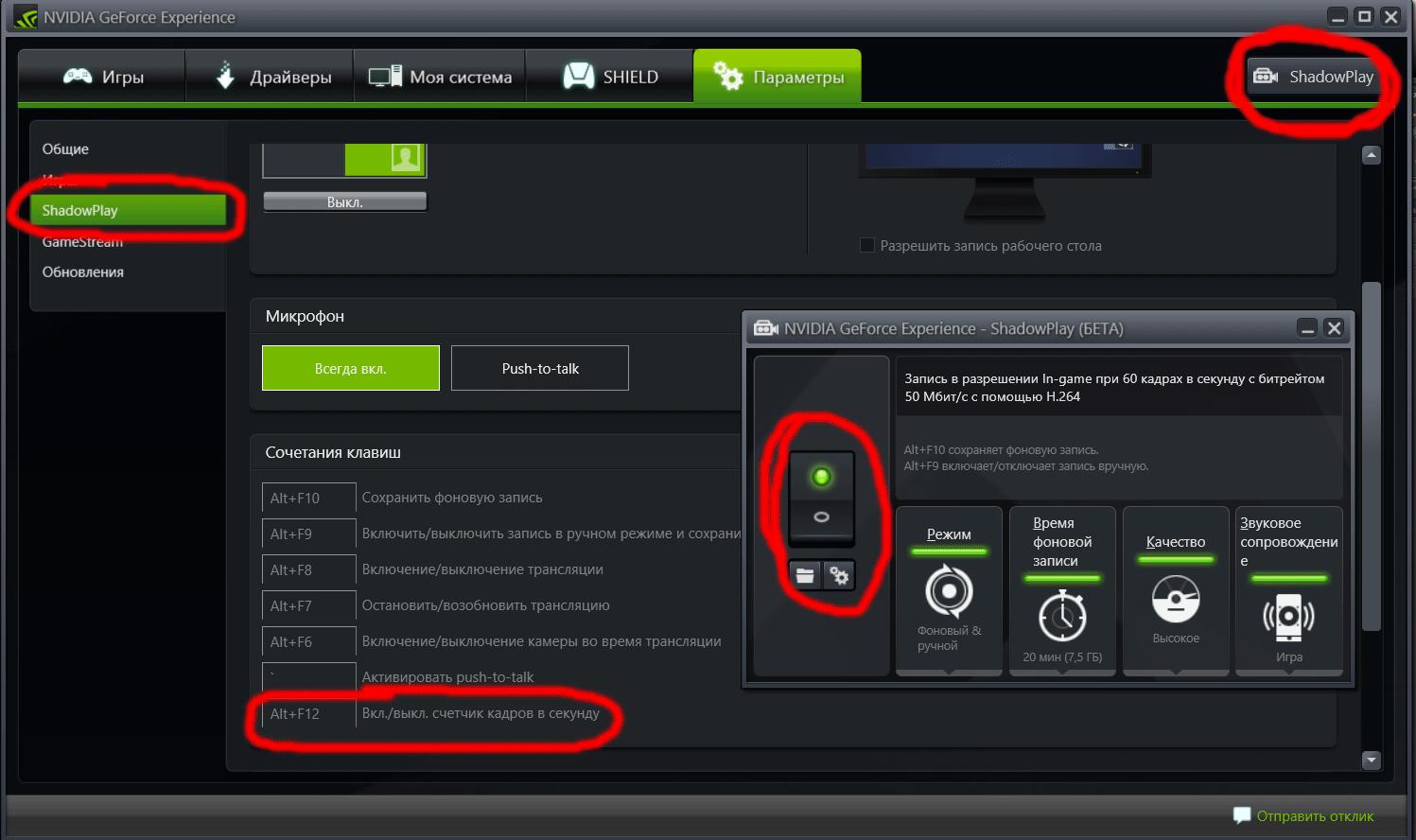Open the Параметры tab
Screen dimensions: 1416x840
tap(778, 77)
